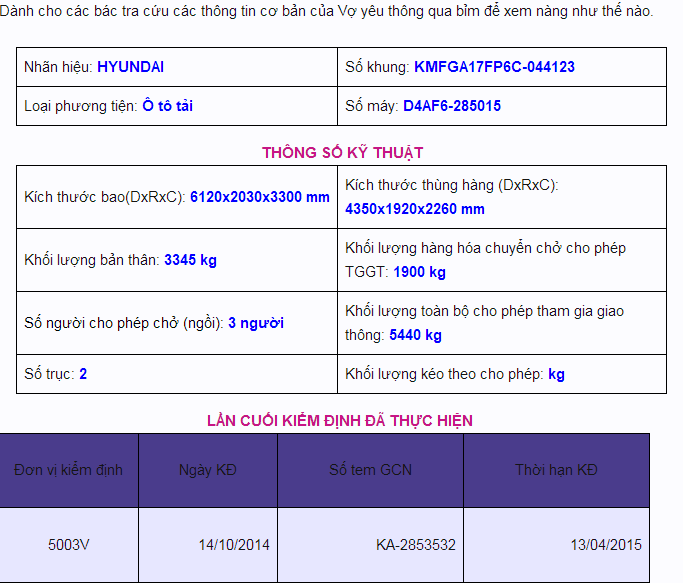Select chassis number KMFGA17FP6C-044123

click(x=494, y=67)
